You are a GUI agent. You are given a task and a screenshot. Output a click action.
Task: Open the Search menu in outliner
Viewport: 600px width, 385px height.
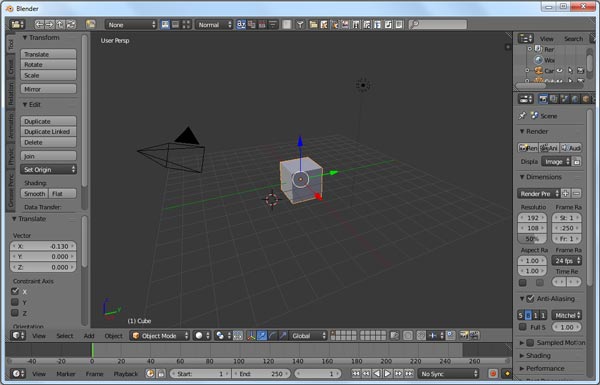coord(573,39)
